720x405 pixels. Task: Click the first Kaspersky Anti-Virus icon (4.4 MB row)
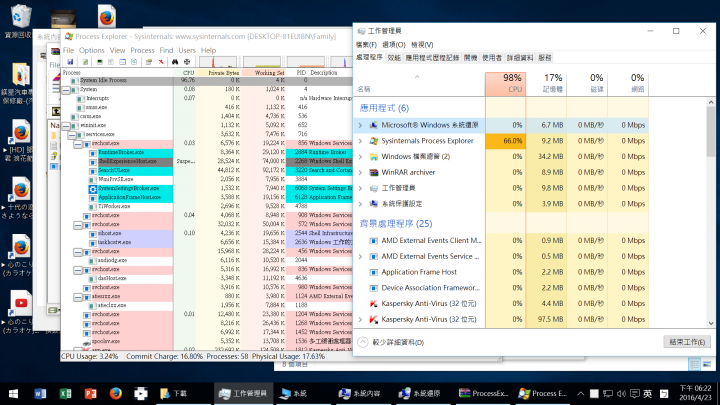(374, 304)
